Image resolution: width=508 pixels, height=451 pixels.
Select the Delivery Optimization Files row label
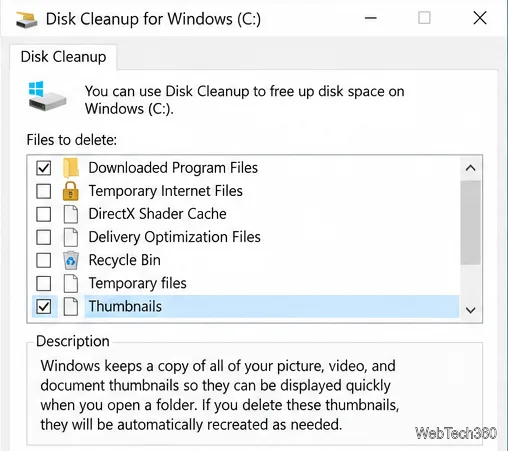click(174, 237)
